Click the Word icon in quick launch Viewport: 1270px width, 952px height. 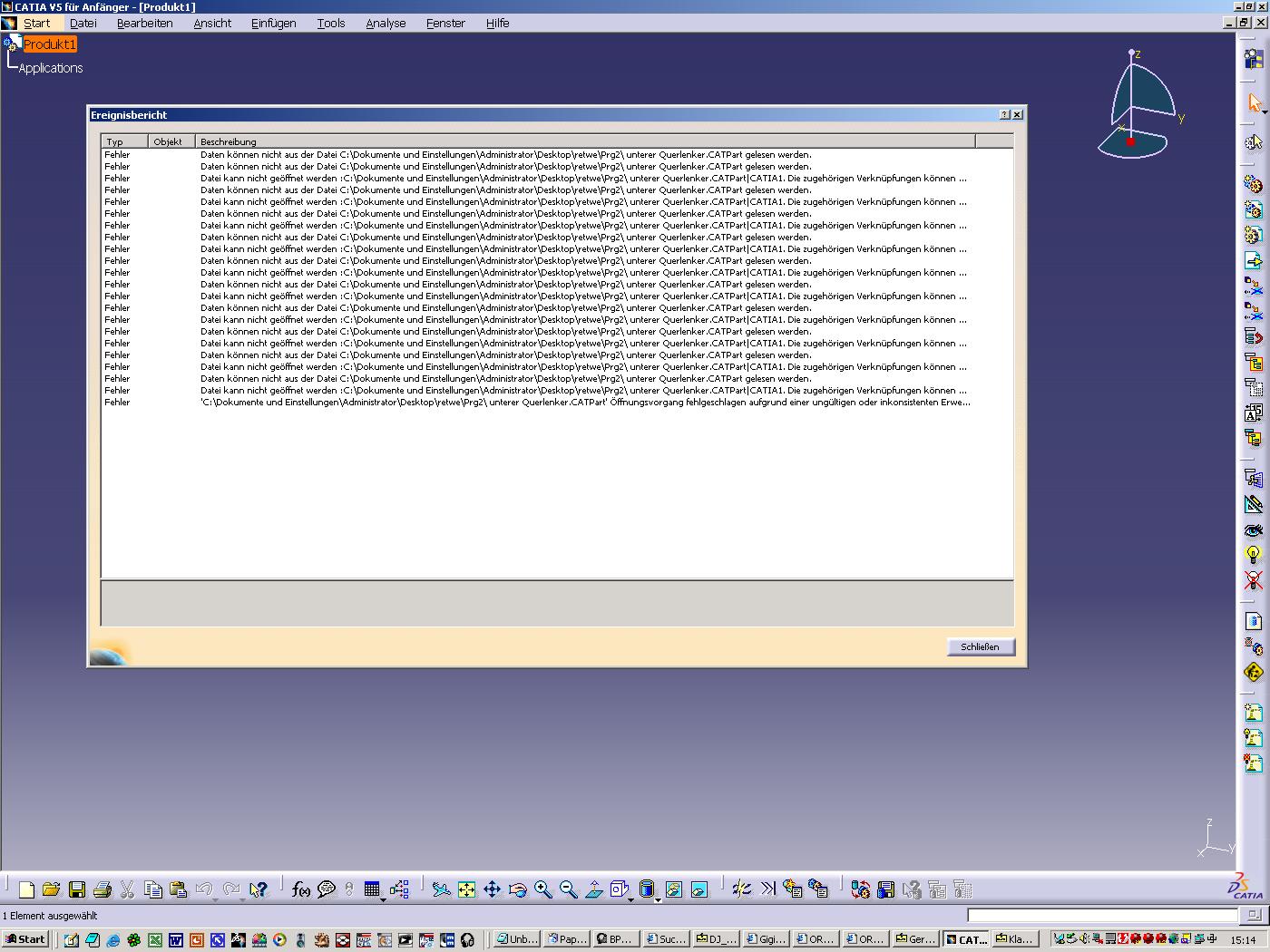176,940
